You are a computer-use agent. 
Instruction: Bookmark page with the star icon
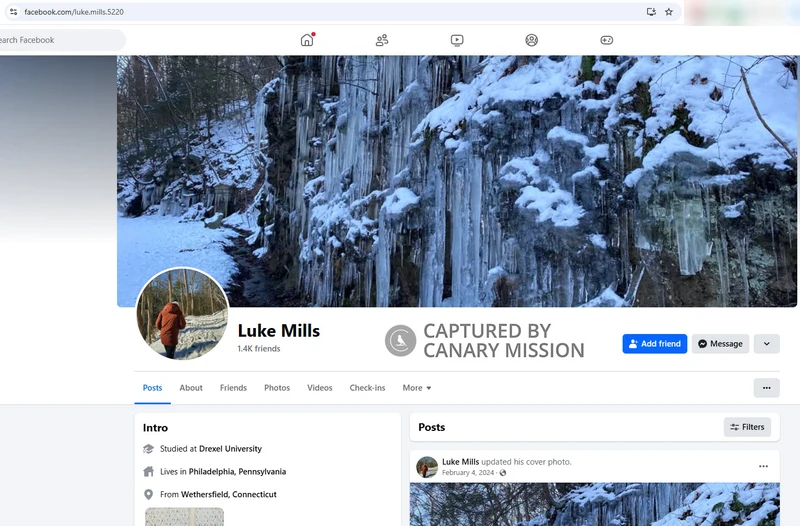[669, 12]
